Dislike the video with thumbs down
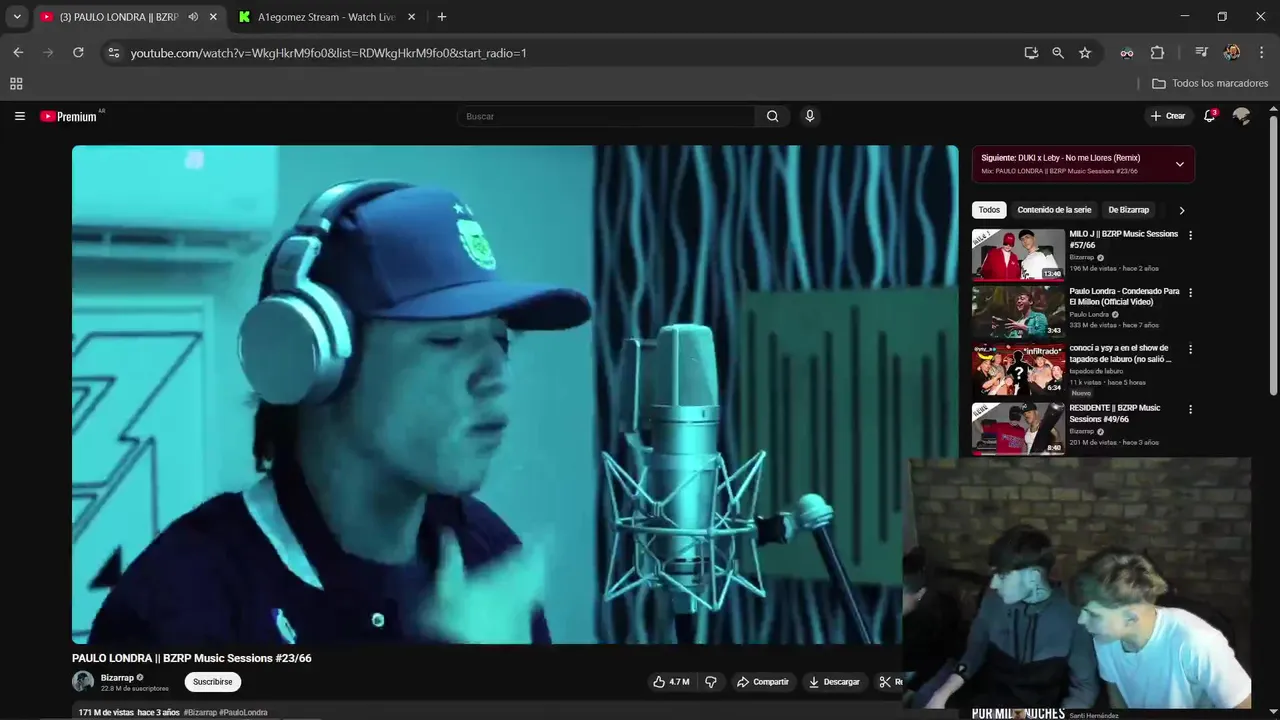The height and width of the screenshot is (720, 1280). [x=711, y=682]
